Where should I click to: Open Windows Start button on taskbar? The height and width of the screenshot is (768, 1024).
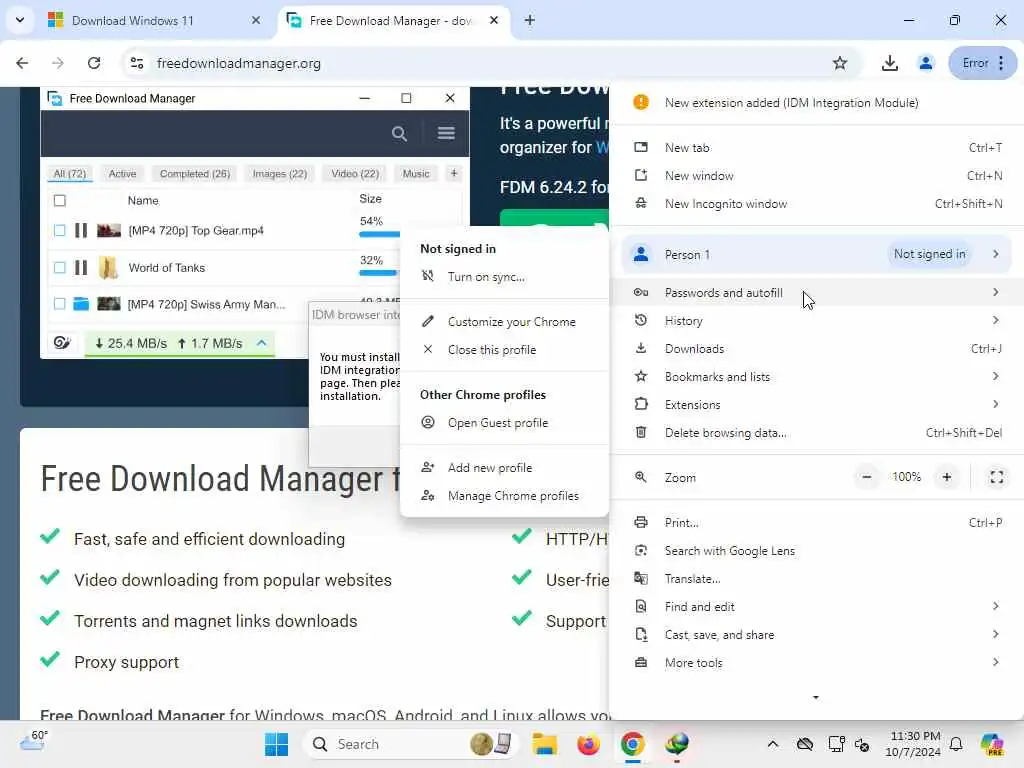coord(276,744)
